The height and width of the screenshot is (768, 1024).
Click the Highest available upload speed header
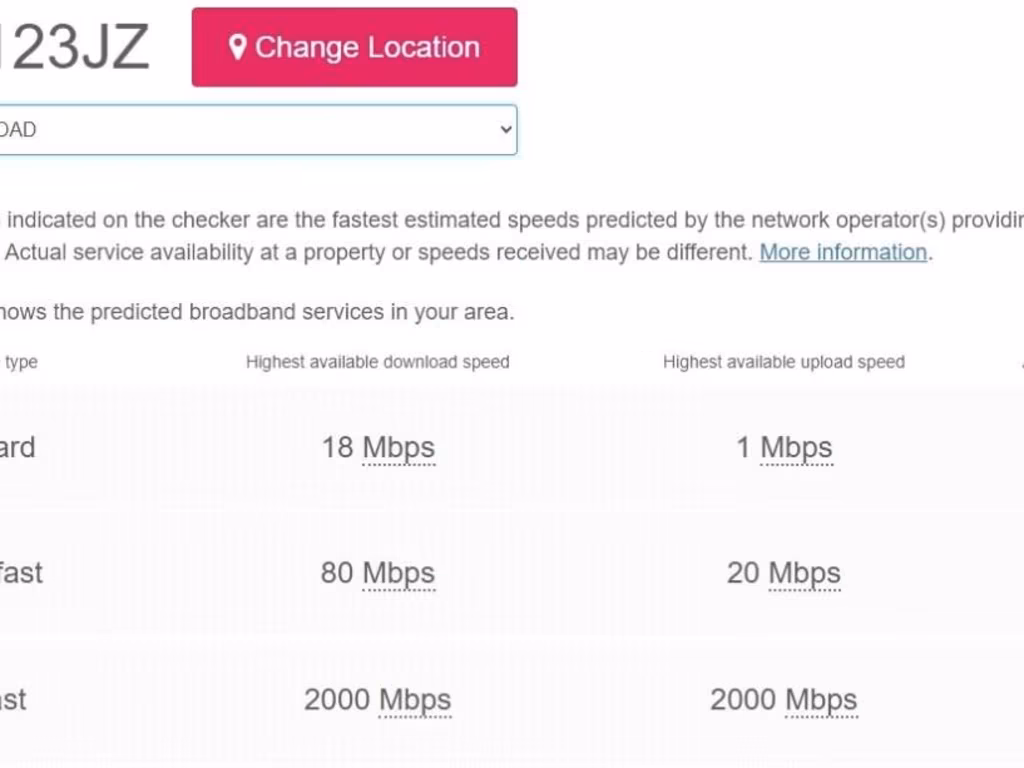point(783,362)
